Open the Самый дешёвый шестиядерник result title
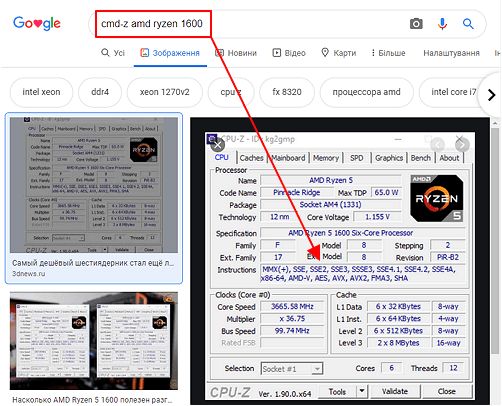The image size is (502, 406). point(93,263)
